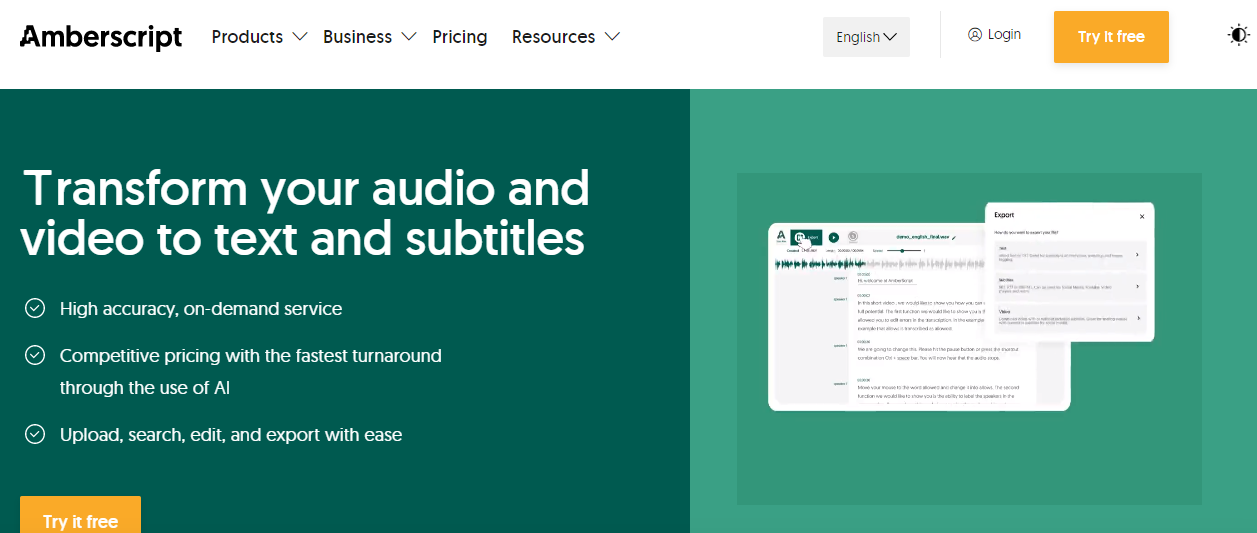Image resolution: width=1257 pixels, height=533 pixels.
Task: Click the Login link
Action: pos(1004,35)
